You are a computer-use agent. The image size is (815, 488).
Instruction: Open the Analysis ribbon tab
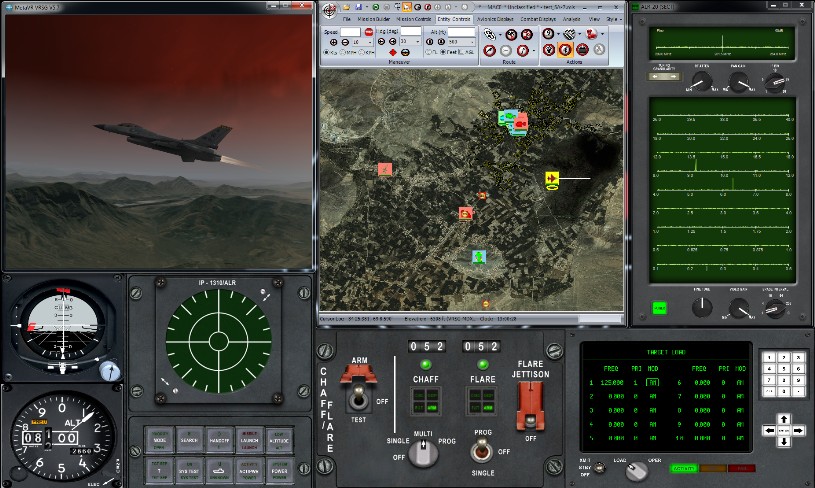click(x=572, y=19)
